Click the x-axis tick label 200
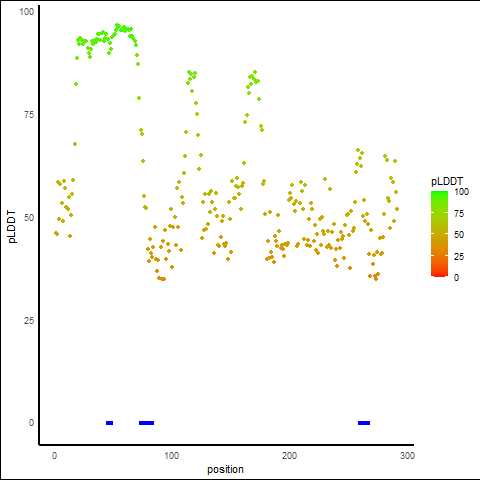This screenshot has height=480, width=480. tap(289, 455)
